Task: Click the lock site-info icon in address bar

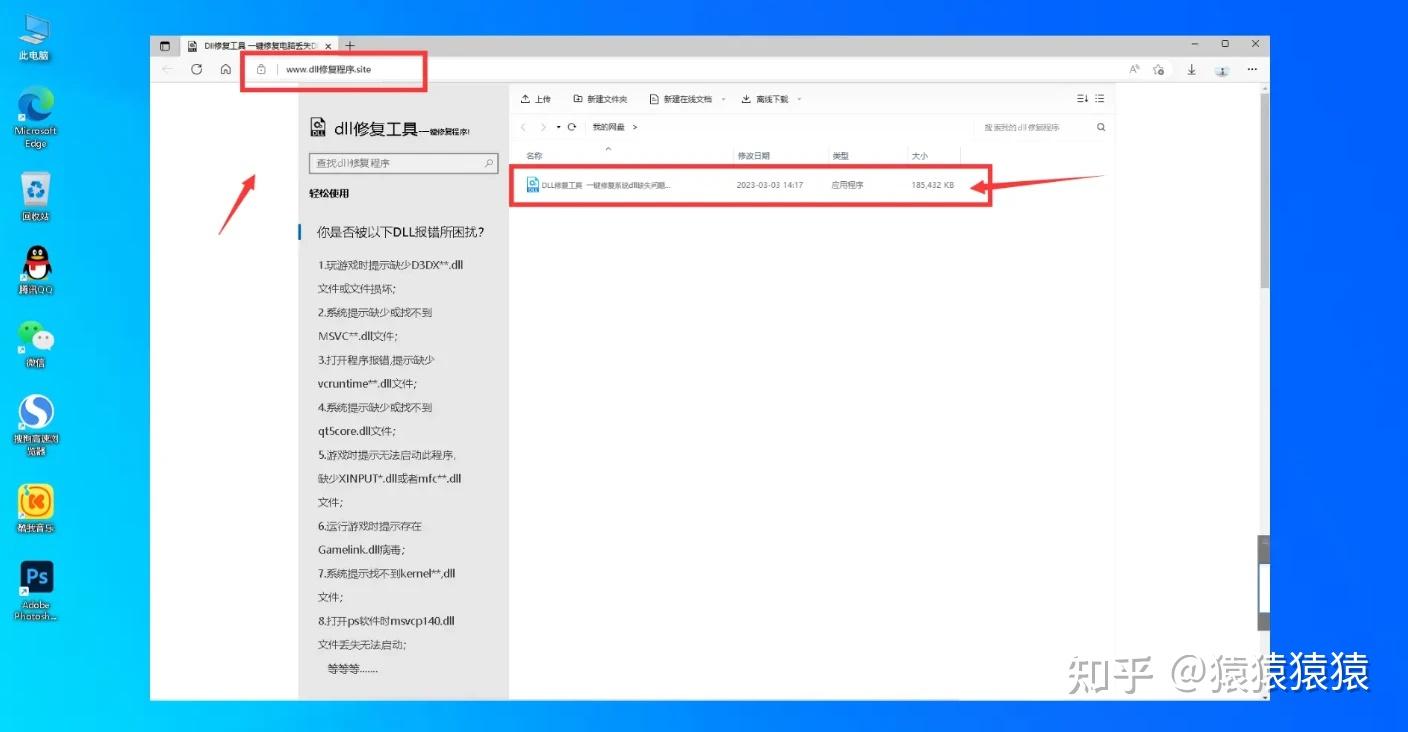Action: coord(261,69)
